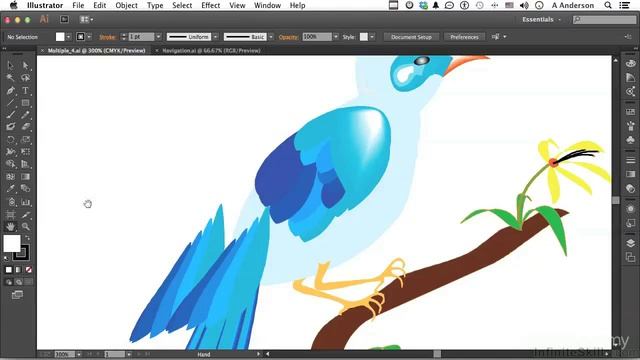Select the Pencil tool
The height and width of the screenshot is (360, 640).
click(x=25, y=115)
